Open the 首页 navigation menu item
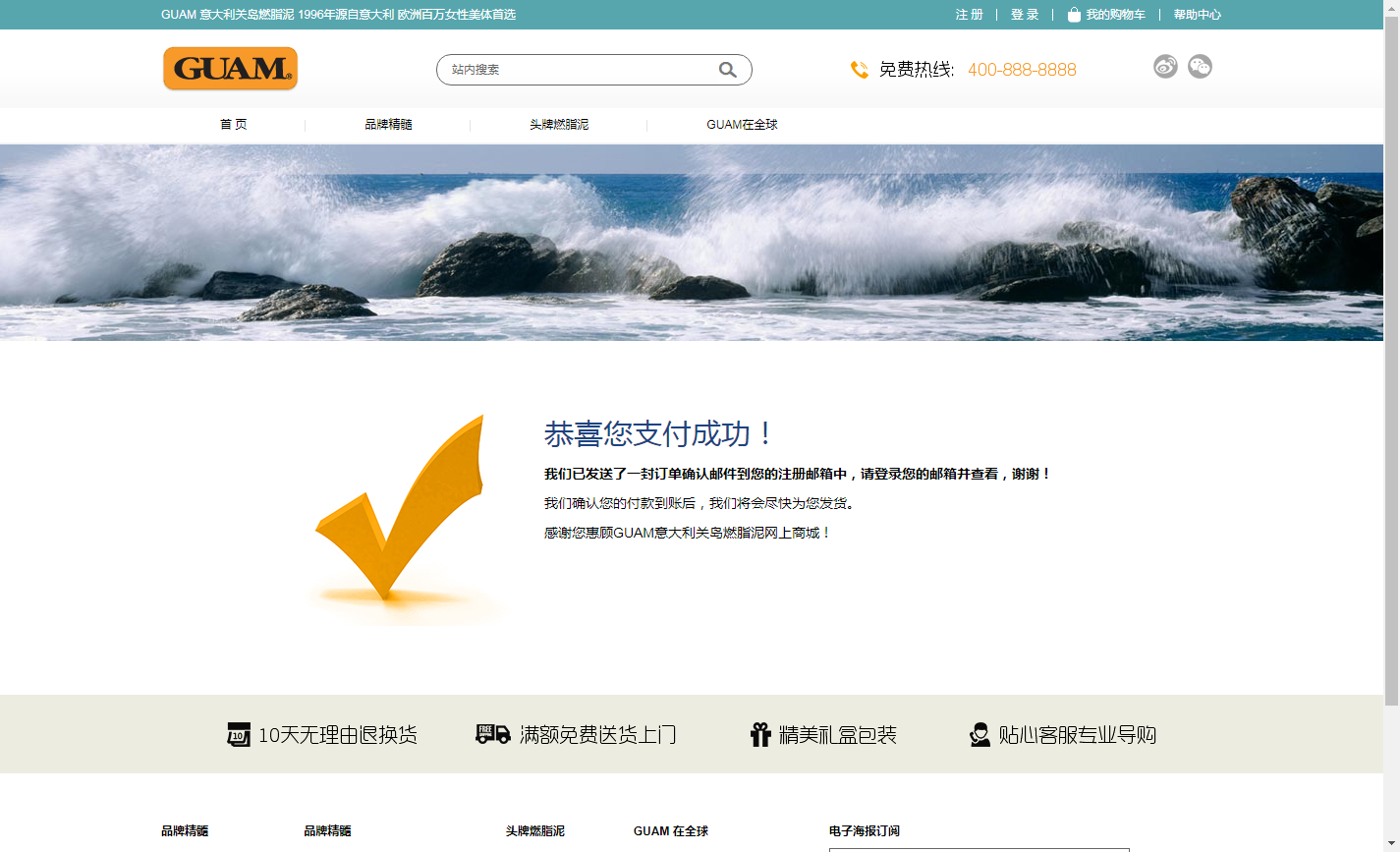Image resolution: width=1400 pixels, height=852 pixels. (x=234, y=125)
